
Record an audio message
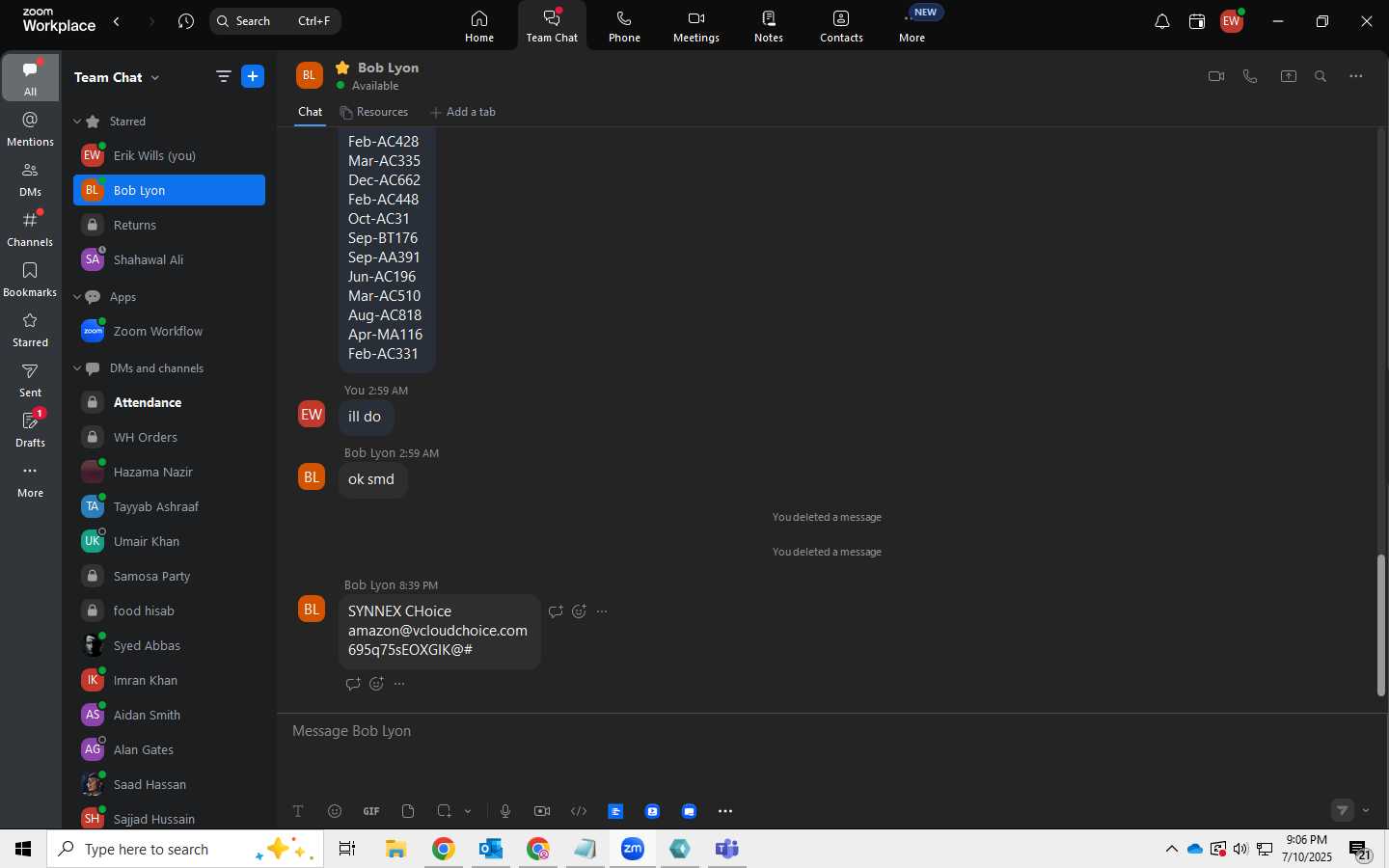[x=505, y=811]
